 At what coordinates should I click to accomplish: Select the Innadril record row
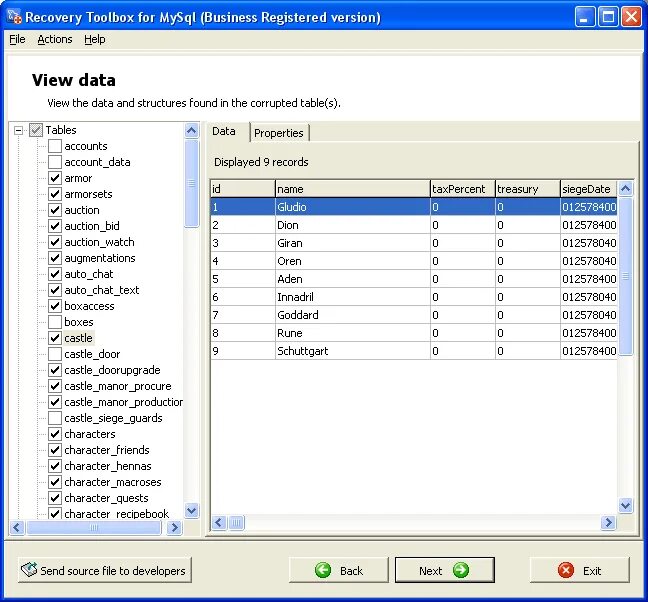coord(414,297)
